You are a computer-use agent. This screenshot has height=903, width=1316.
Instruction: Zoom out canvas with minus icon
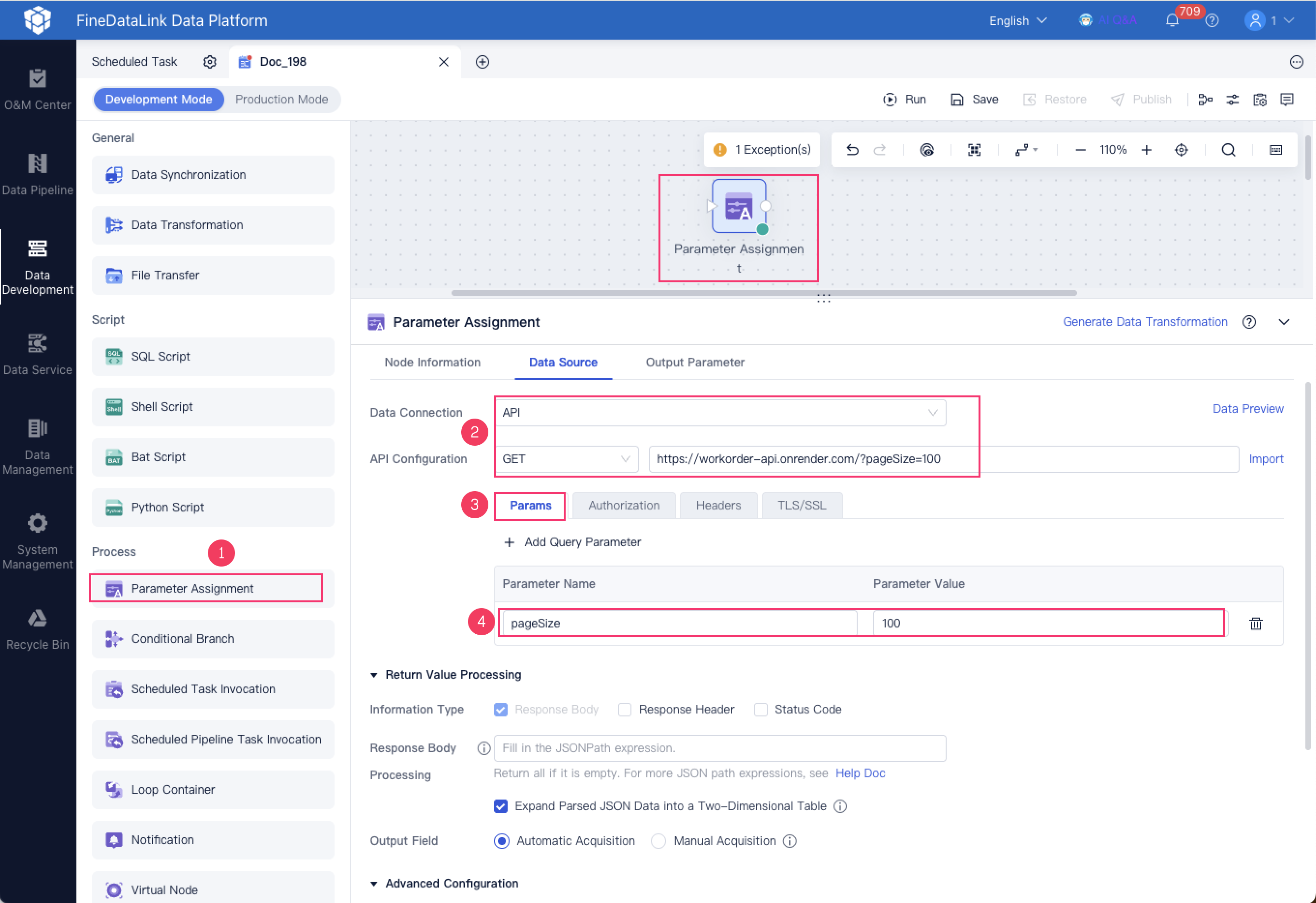1080,149
